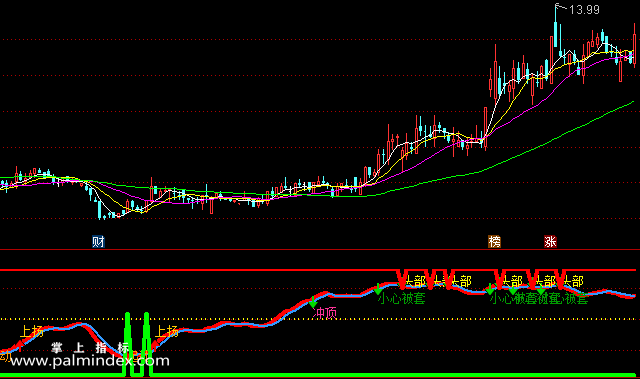Click the orange 榜 marker icon

coord(494,242)
